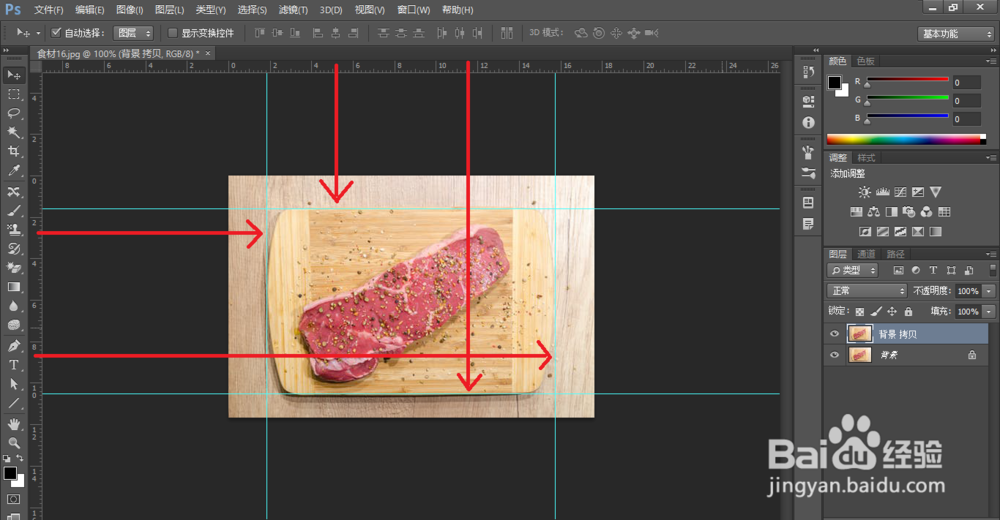Close the 食材16.jpg document tab
The image size is (1000, 520).
tap(208, 54)
